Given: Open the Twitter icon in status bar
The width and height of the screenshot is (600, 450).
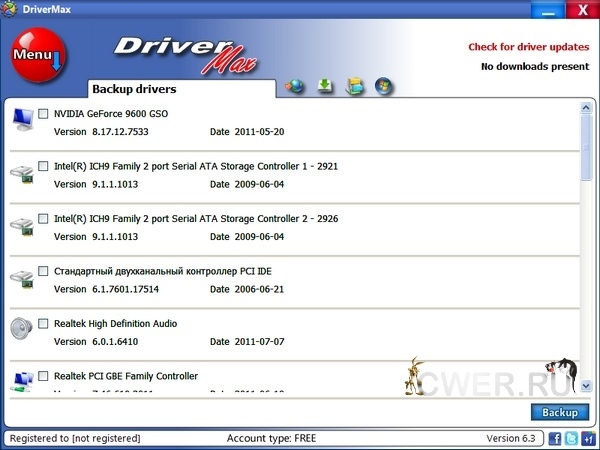Looking at the screenshot, I should point(571,438).
